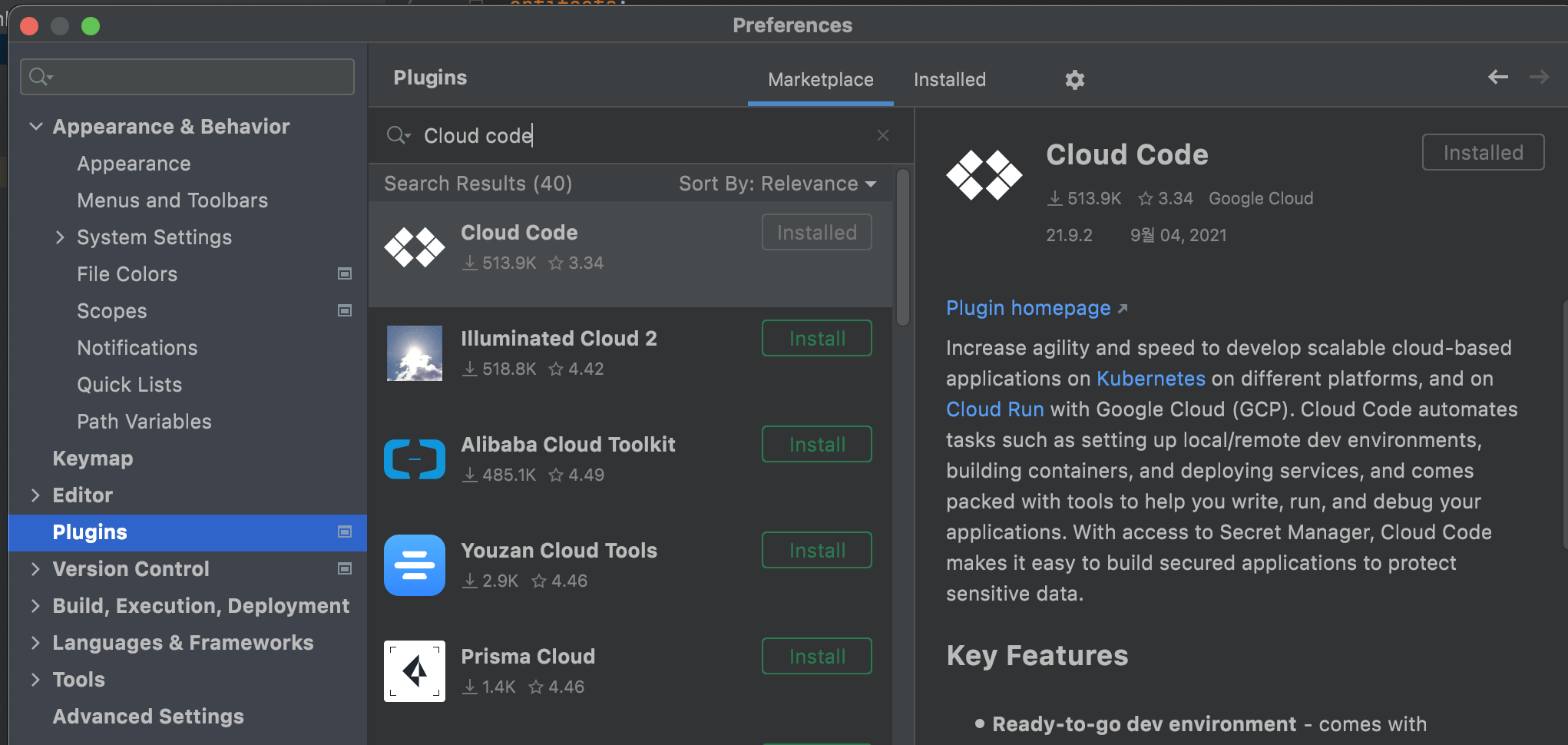Click the Illuminated Cloud 2 thumbnail
The width and height of the screenshot is (1568, 745).
[x=415, y=353]
